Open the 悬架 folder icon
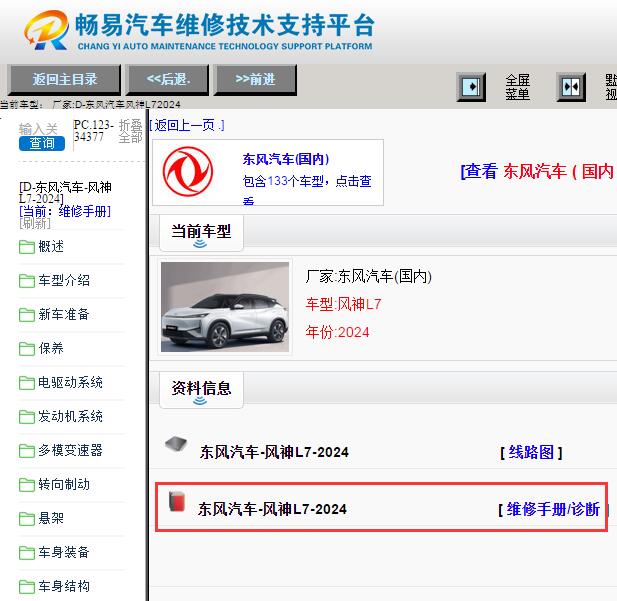The height and width of the screenshot is (601, 617). [27, 519]
